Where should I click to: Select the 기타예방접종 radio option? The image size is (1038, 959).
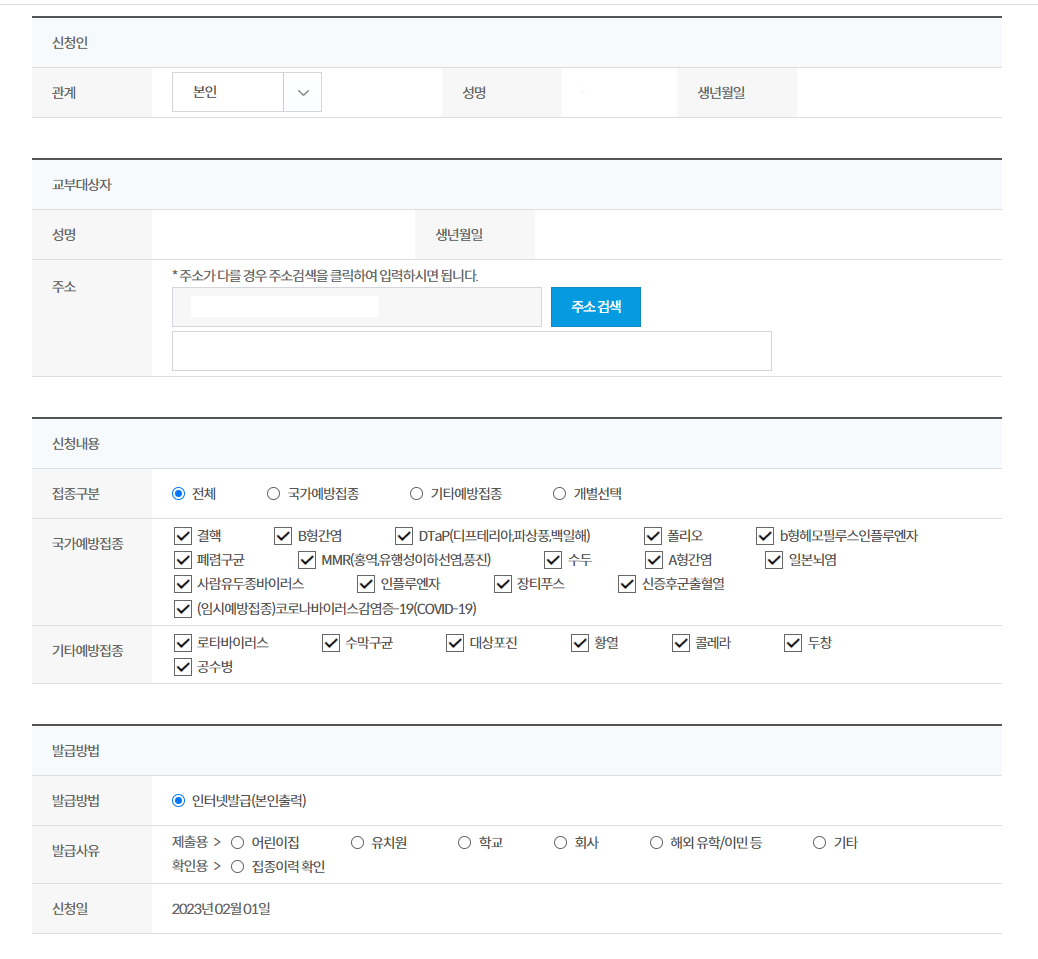click(416, 494)
